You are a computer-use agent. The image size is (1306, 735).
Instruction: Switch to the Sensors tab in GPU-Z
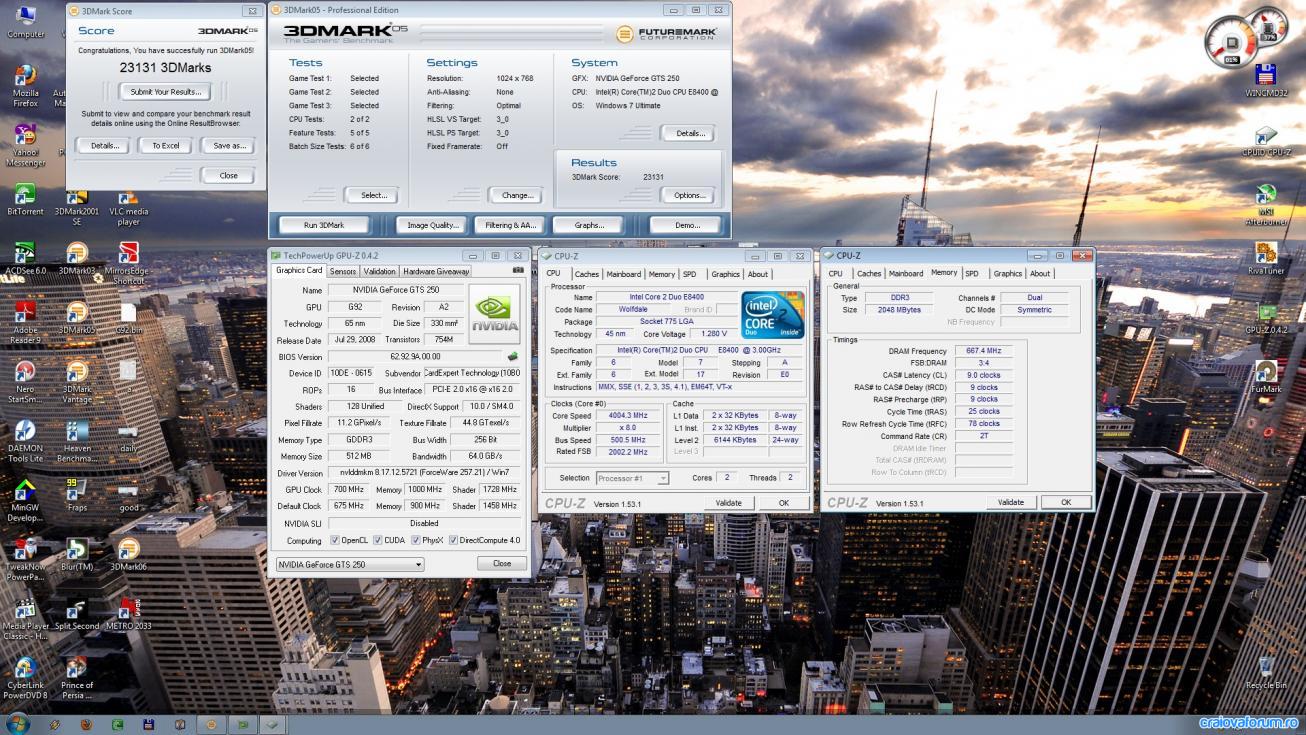click(342, 271)
